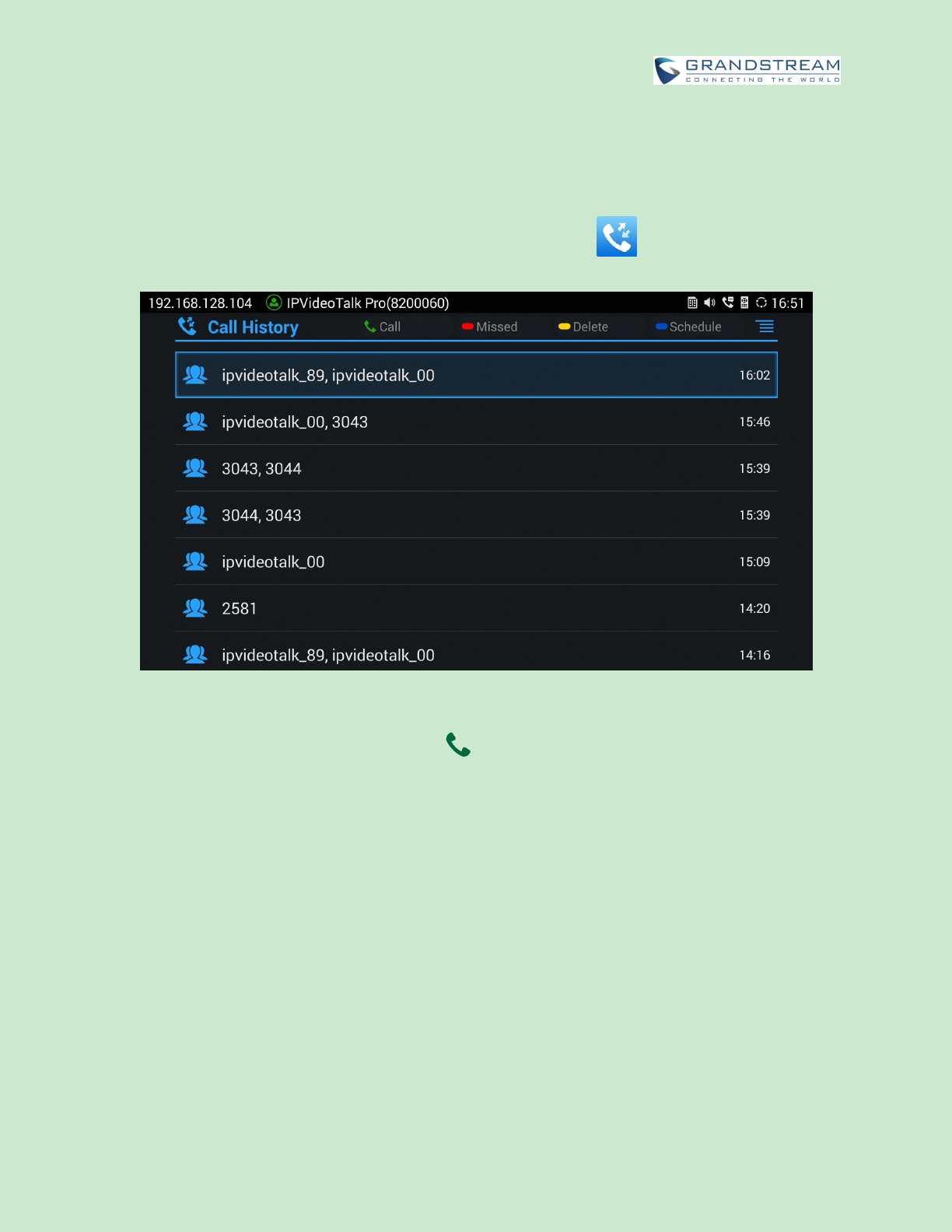Click the sync circle status icon

761,303
